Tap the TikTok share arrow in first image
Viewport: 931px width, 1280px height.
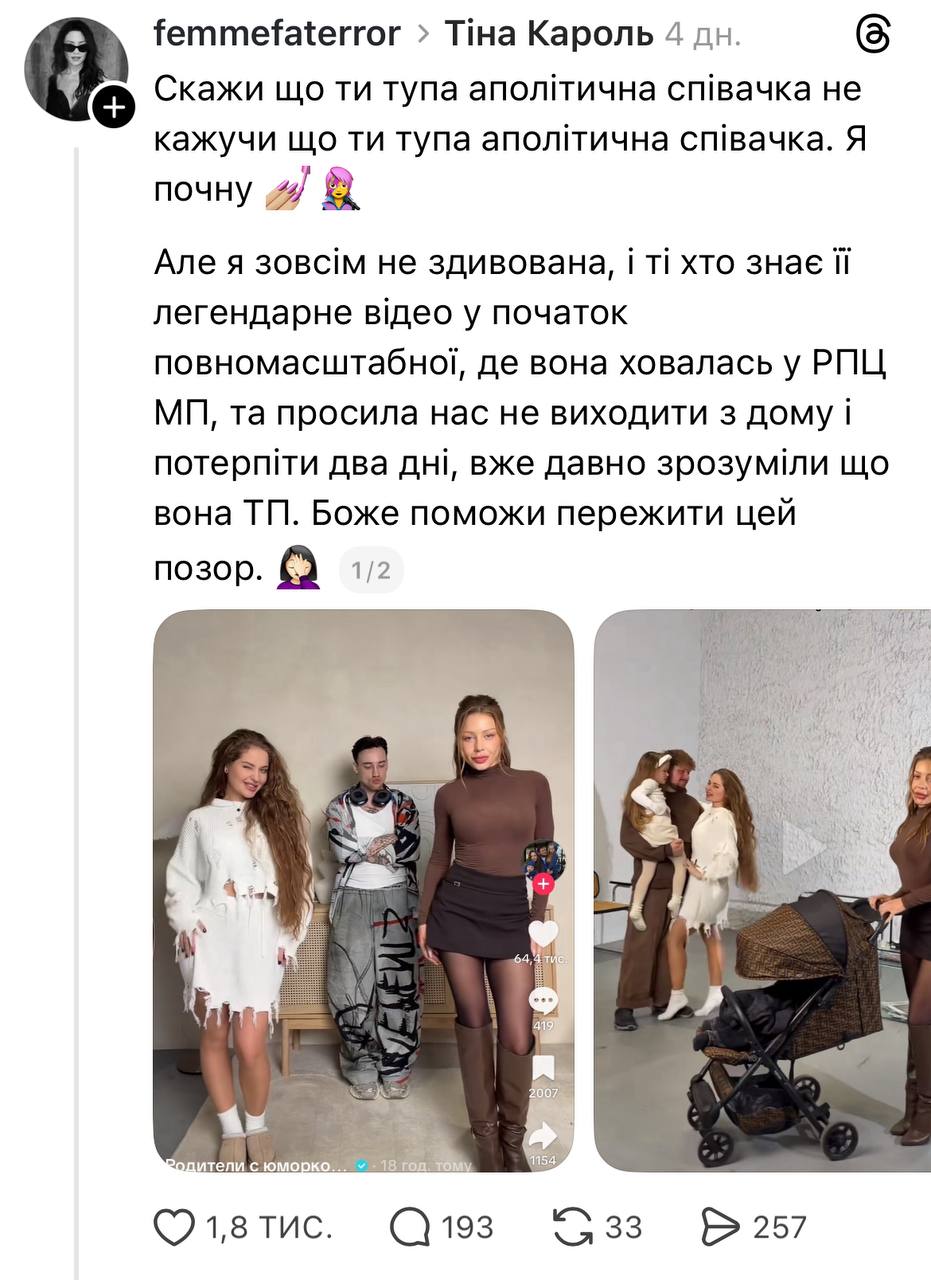(x=542, y=1135)
